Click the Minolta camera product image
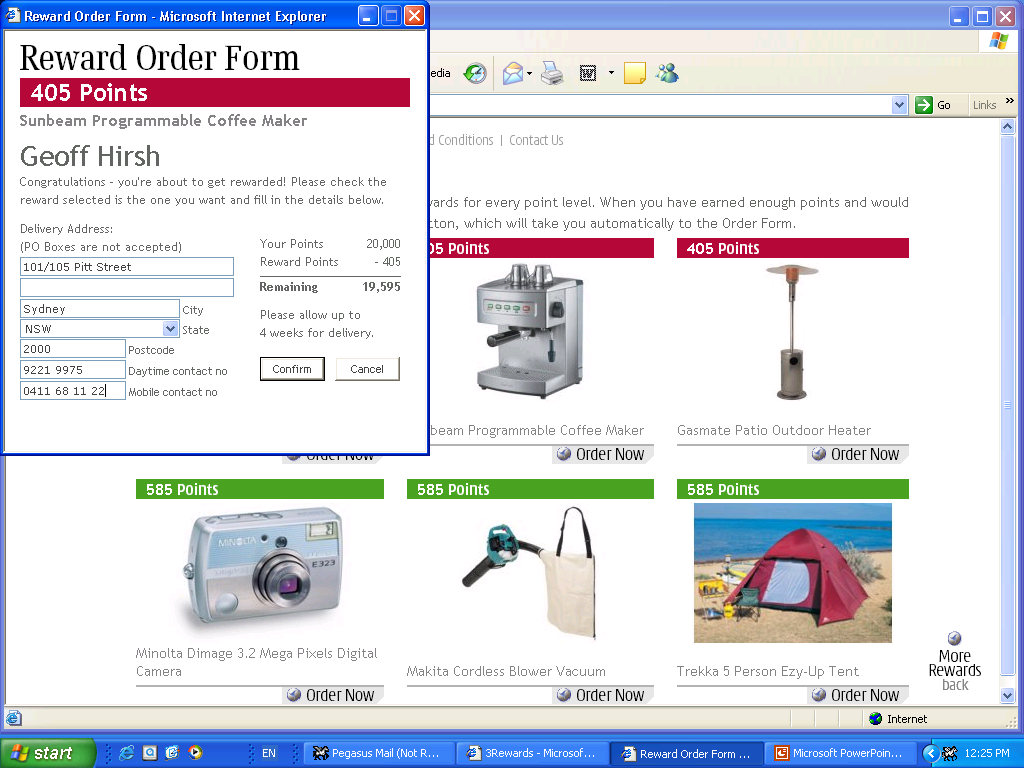Screen dimensions: 1024x768 [265, 569]
